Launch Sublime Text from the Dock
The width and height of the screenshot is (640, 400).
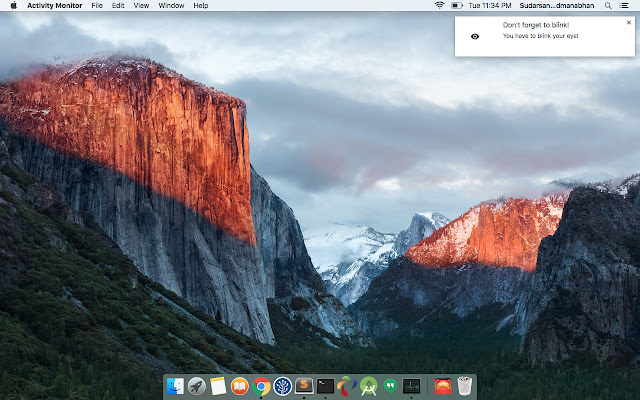[x=304, y=386]
